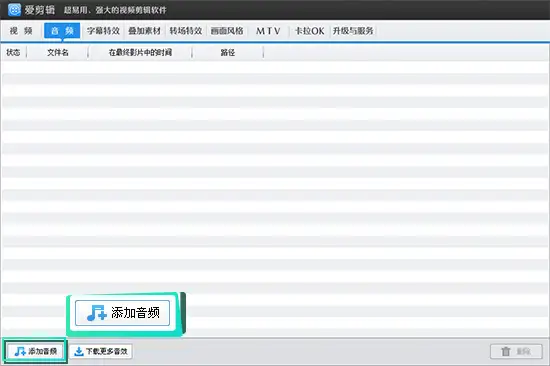This screenshot has width=550, height=366.
Task: Click the 爱剪辑 app logo icon
Action: point(14,9)
